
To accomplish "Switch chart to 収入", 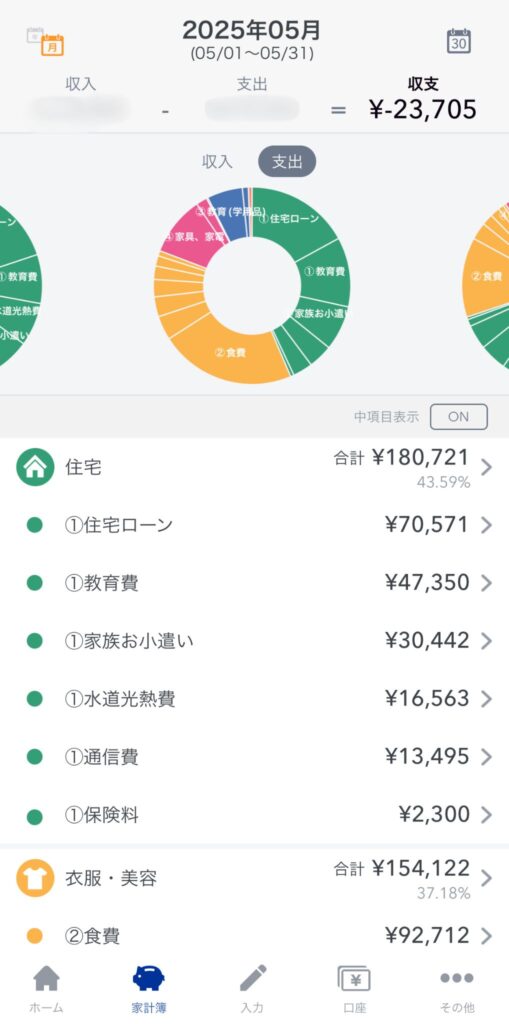I will tap(218, 162).
